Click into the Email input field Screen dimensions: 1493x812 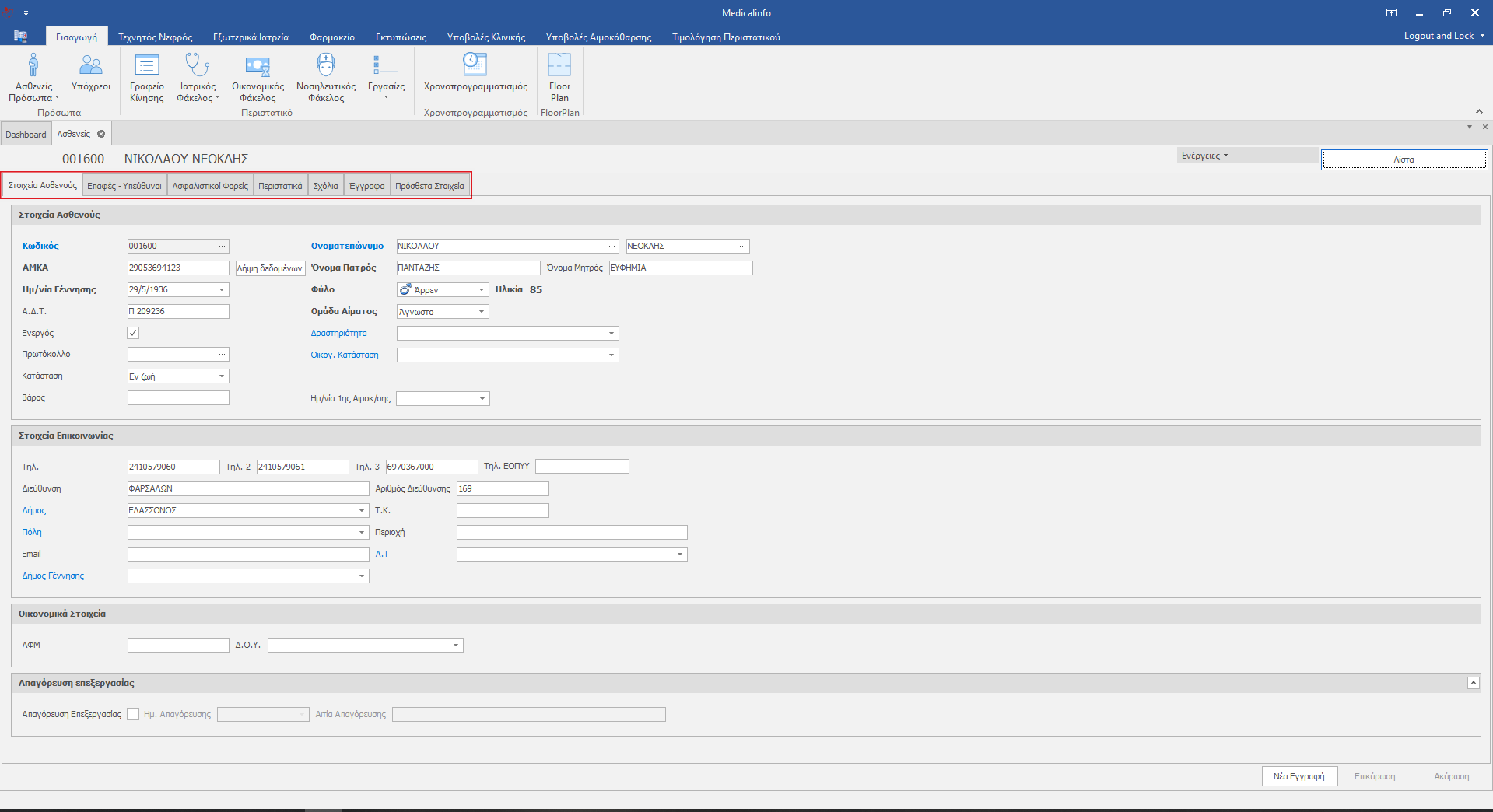click(x=248, y=555)
